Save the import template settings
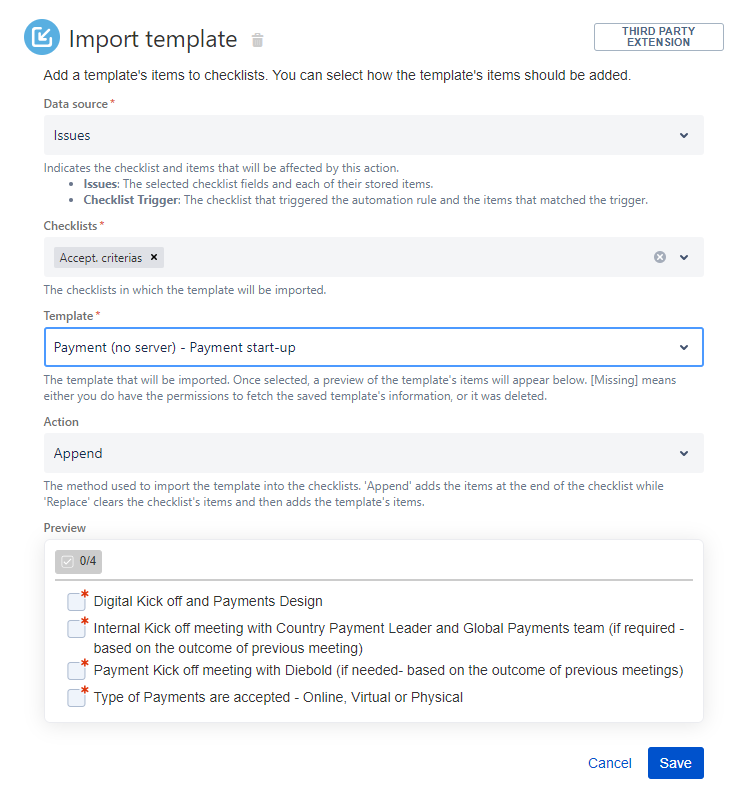The height and width of the screenshot is (811, 740). (x=675, y=763)
